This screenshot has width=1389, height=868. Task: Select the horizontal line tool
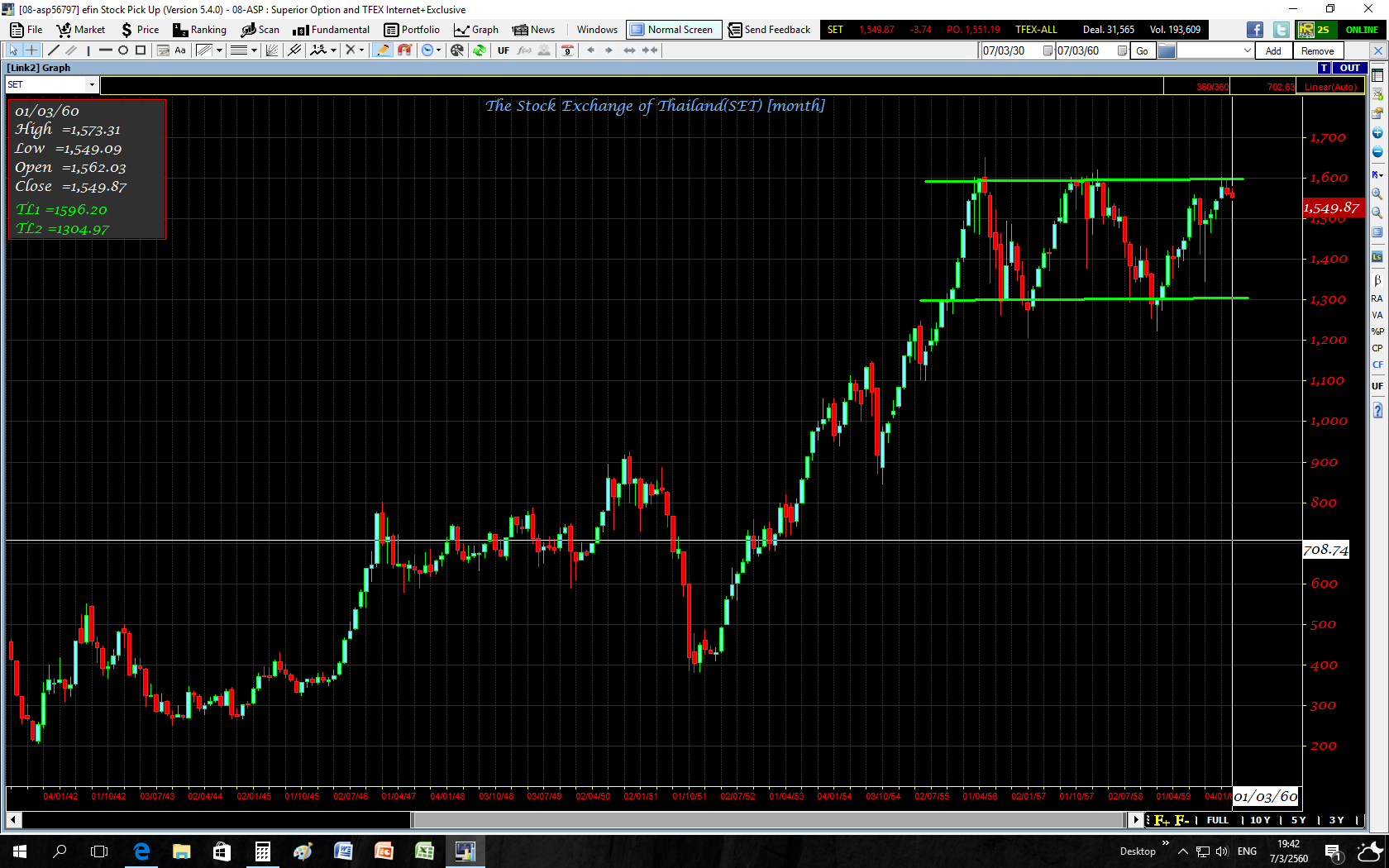pyautogui.click(x=105, y=50)
